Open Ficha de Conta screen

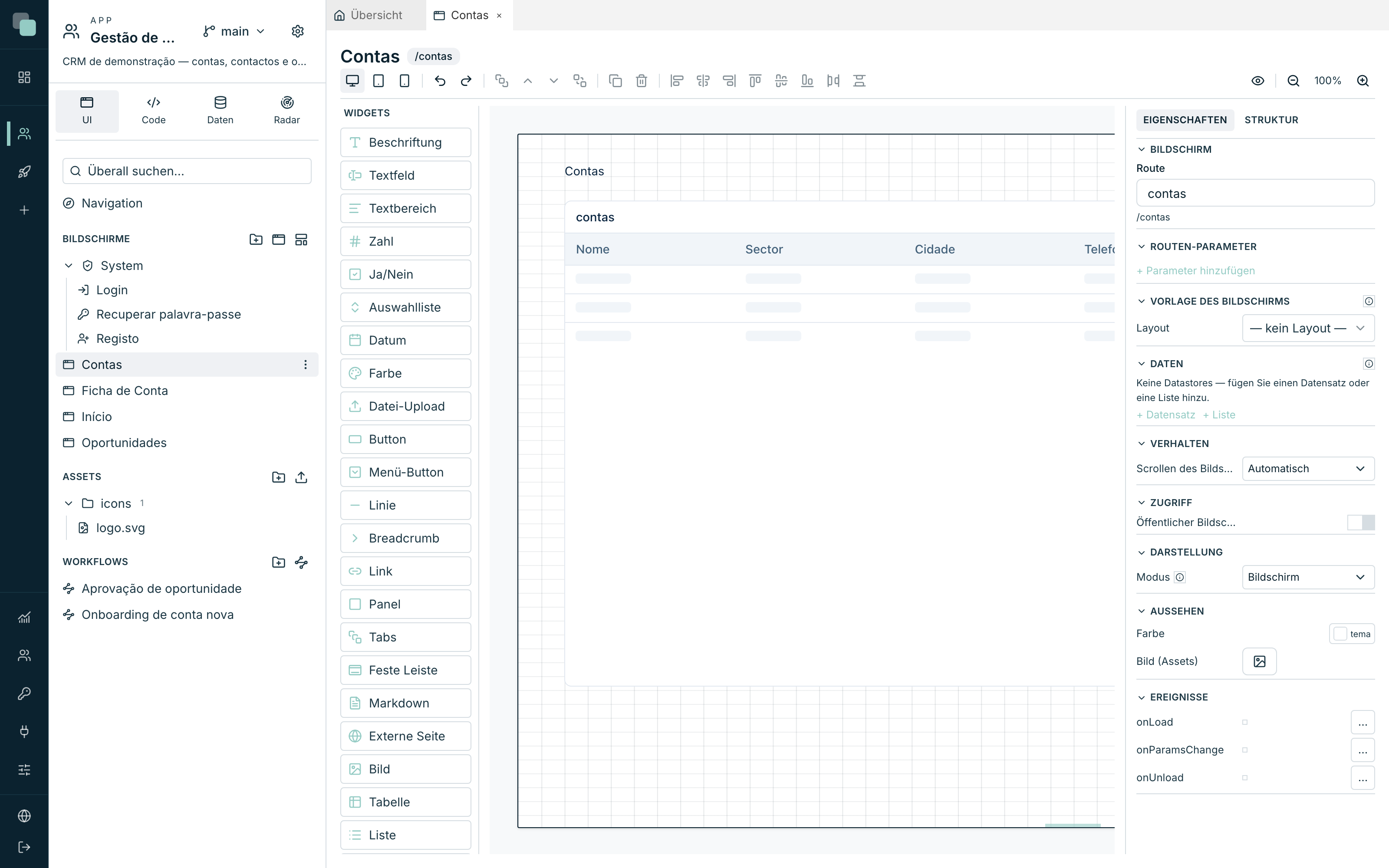[x=187, y=391]
